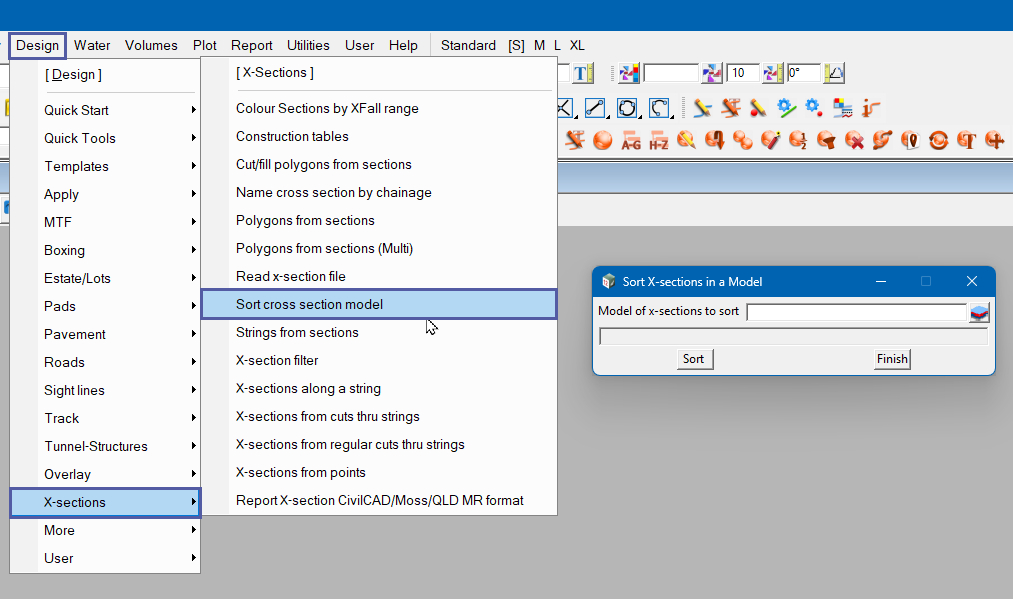
Task: Select the two-point line tool icon
Action: coord(596,107)
